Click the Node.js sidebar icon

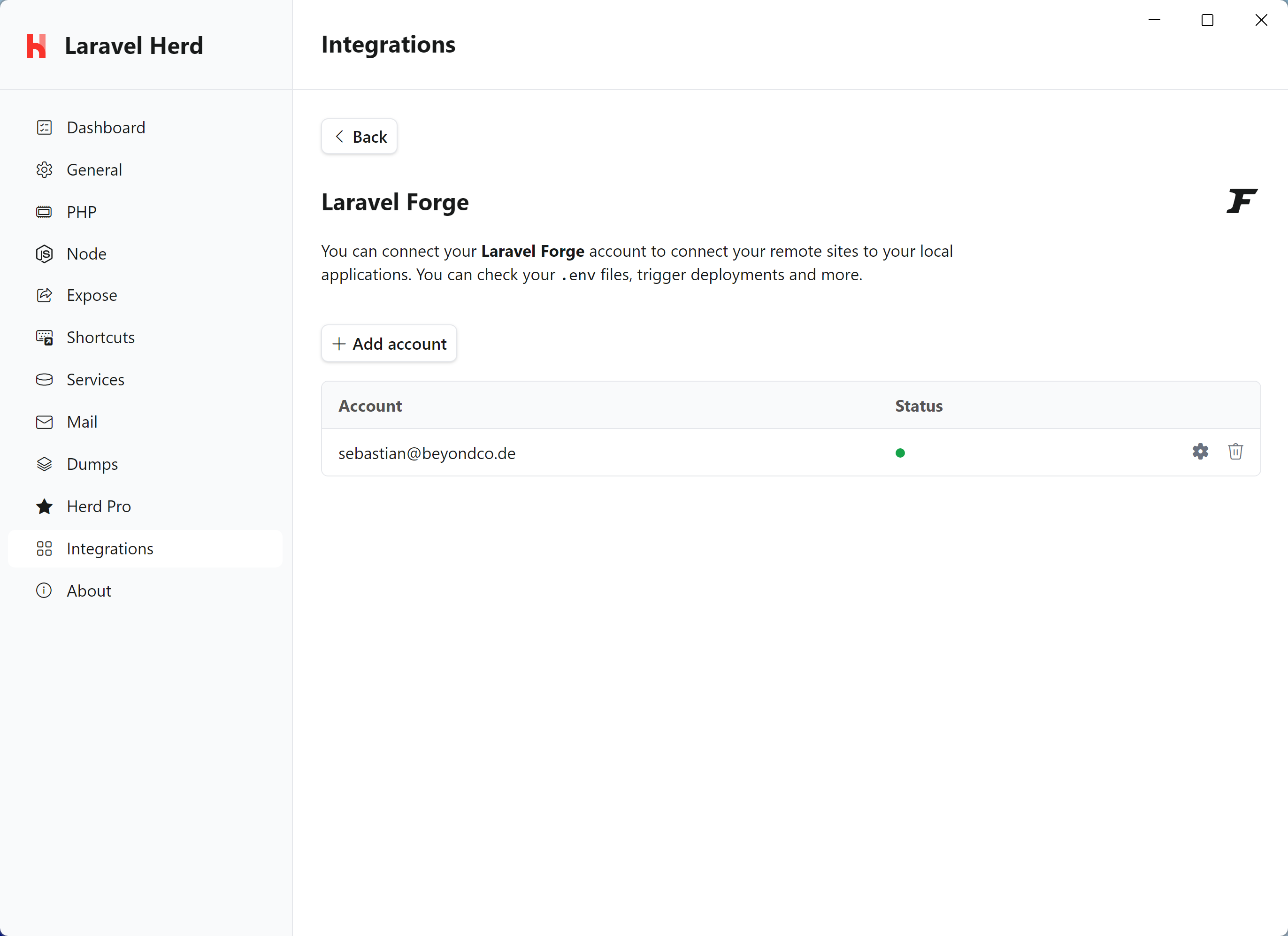[44, 253]
